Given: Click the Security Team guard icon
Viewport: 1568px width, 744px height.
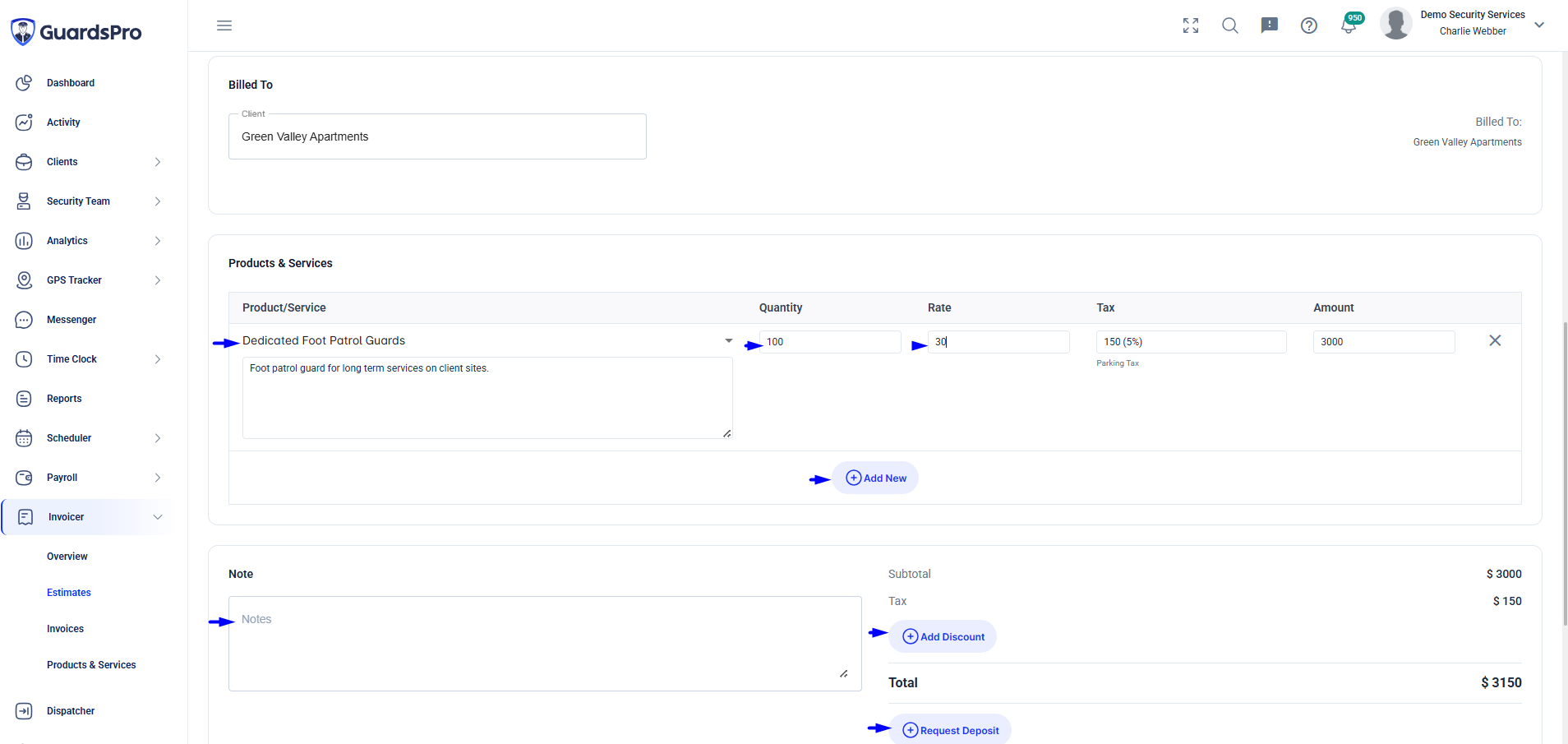Looking at the screenshot, I should point(24,201).
